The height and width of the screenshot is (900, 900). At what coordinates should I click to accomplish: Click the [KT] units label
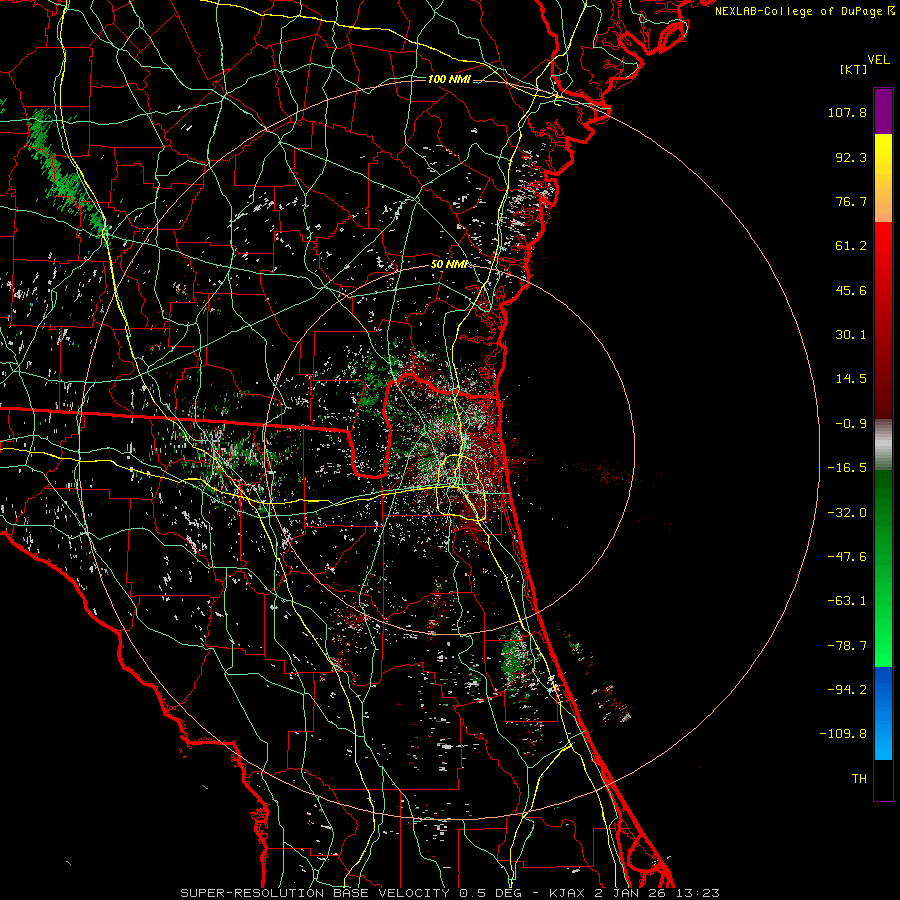pyautogui.click(x=853, y=69)
